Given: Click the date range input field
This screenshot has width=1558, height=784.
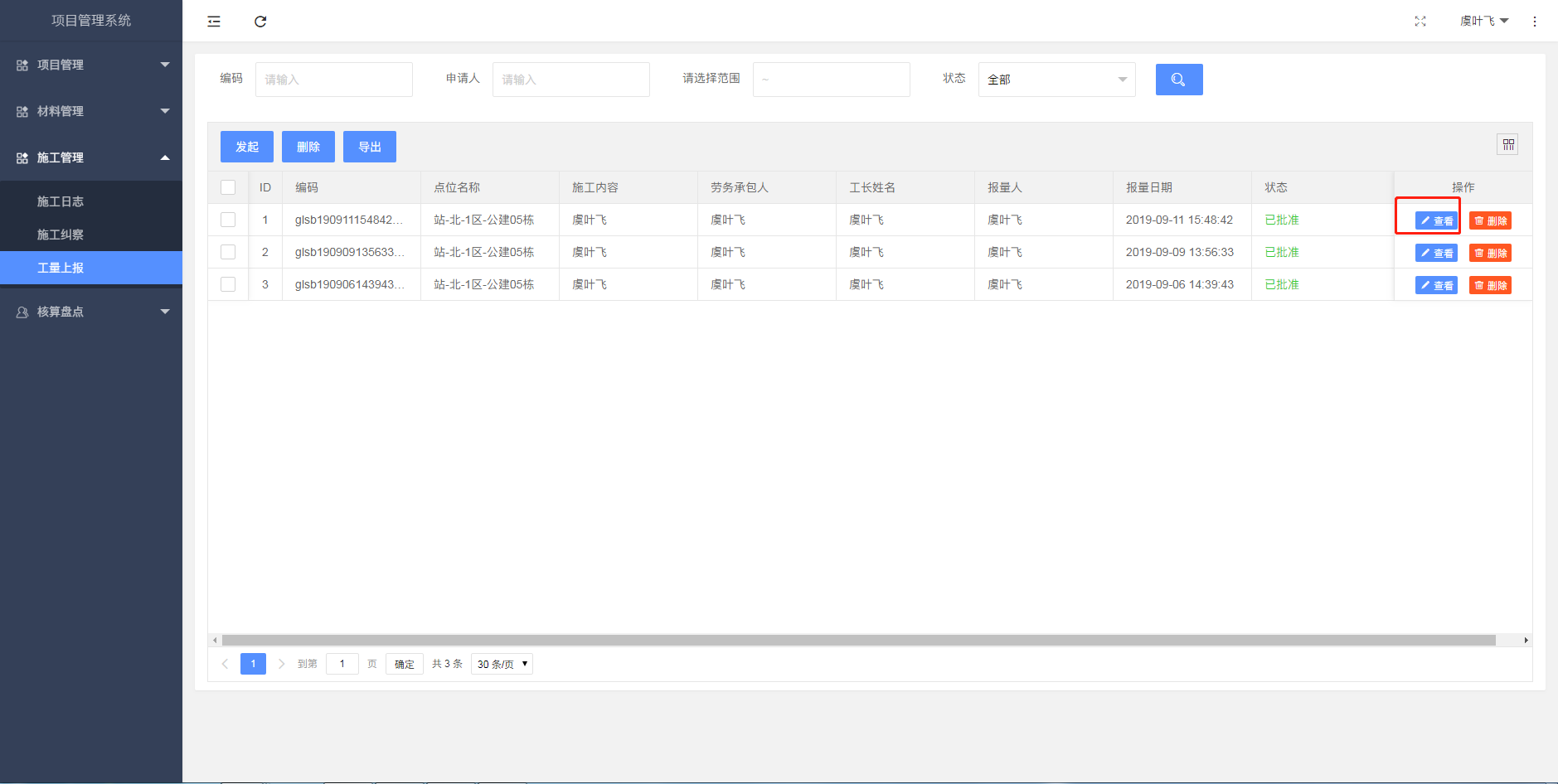Looking at the screenshot, I should click(832, 80).
